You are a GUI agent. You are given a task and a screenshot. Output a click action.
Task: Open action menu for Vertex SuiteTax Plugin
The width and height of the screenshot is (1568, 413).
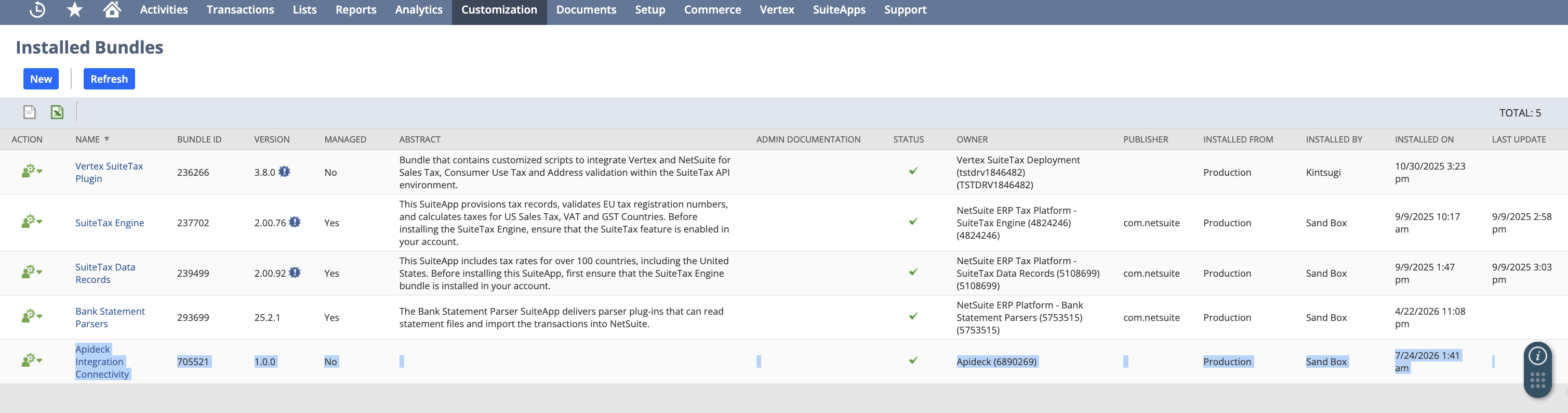pyautogui.click(x=32, y=171)
